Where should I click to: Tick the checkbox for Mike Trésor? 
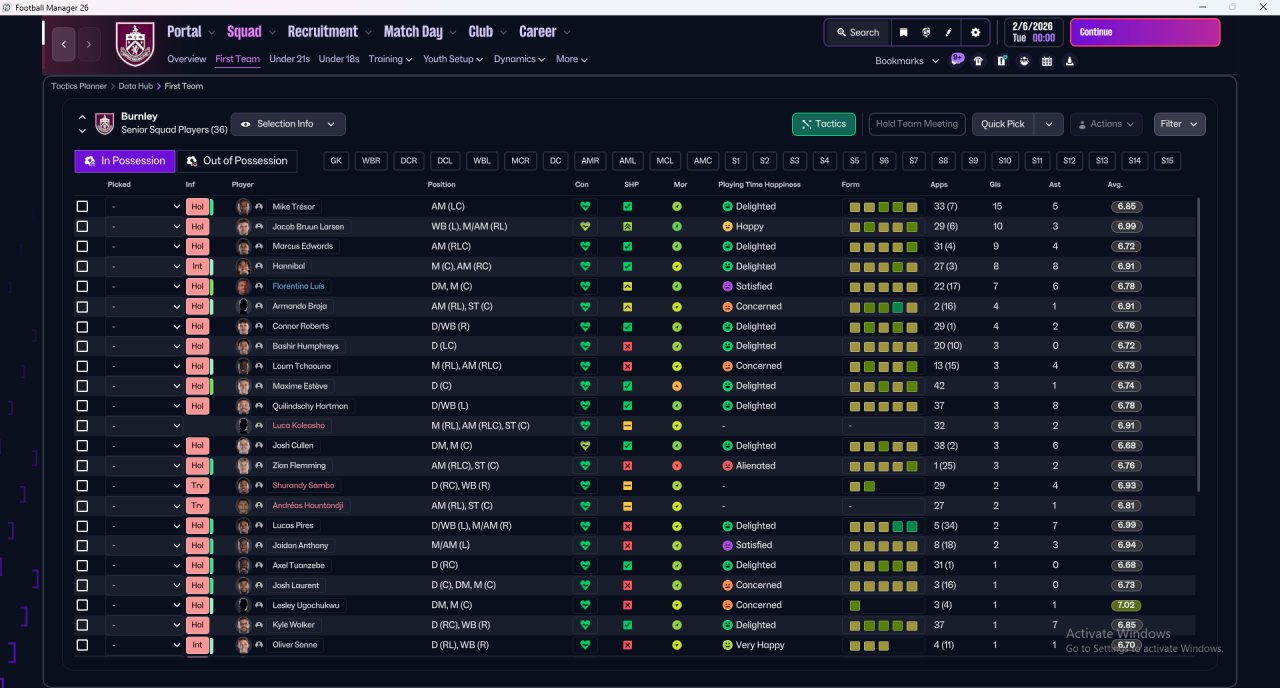(82, 207)
